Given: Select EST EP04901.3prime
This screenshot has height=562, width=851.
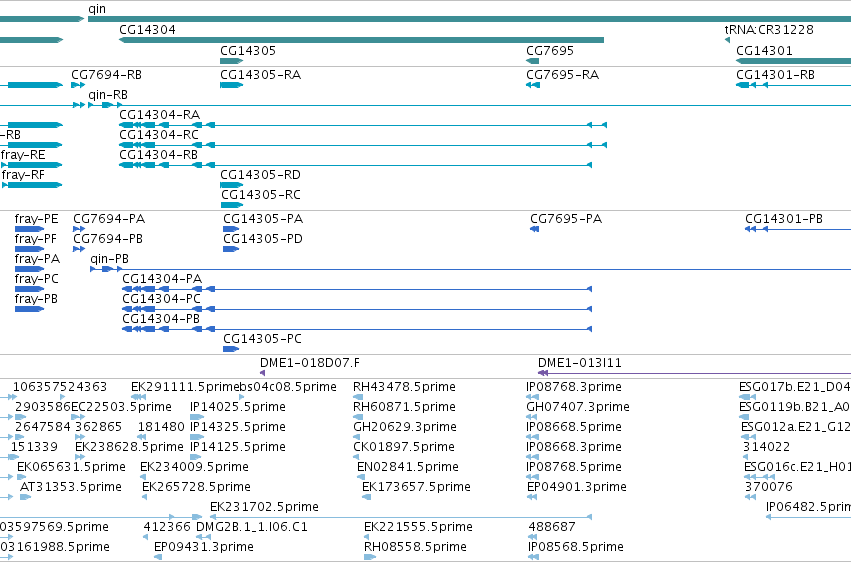Looking at the screenshot, I should click(x=532, y=497).
